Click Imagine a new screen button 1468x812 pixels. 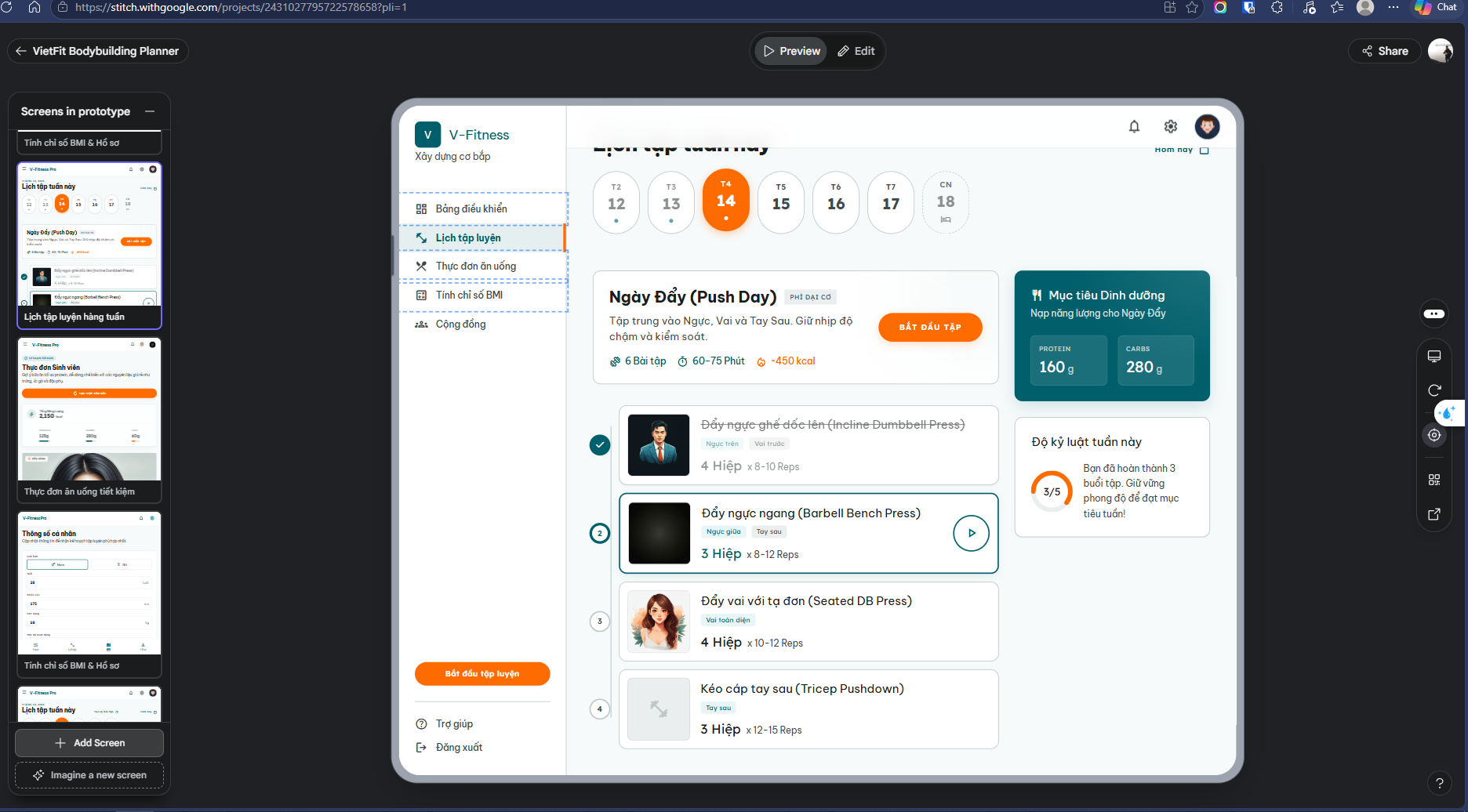click(x=89, y=775)
